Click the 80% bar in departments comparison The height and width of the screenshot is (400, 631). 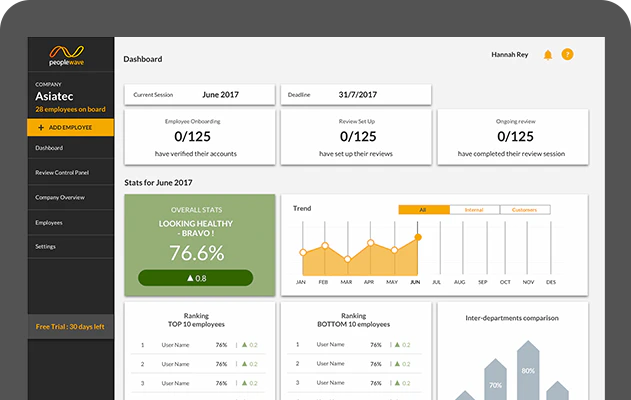coord(528,370)
